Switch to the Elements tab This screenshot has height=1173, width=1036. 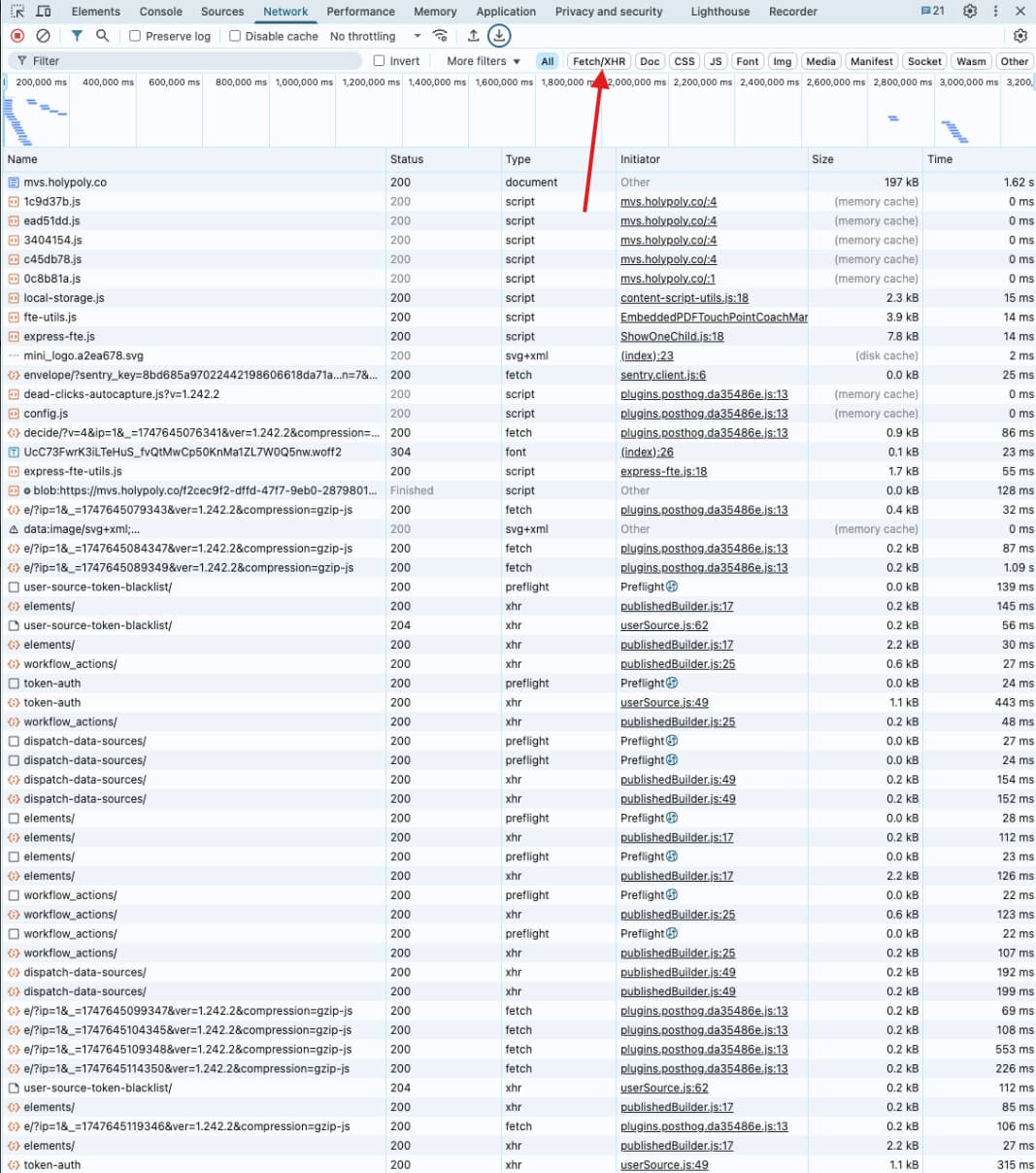[x=96, y=12]
